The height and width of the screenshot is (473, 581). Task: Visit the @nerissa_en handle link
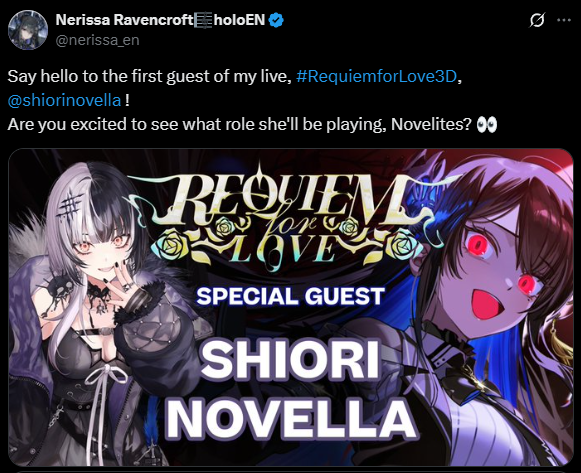(97, 40)
